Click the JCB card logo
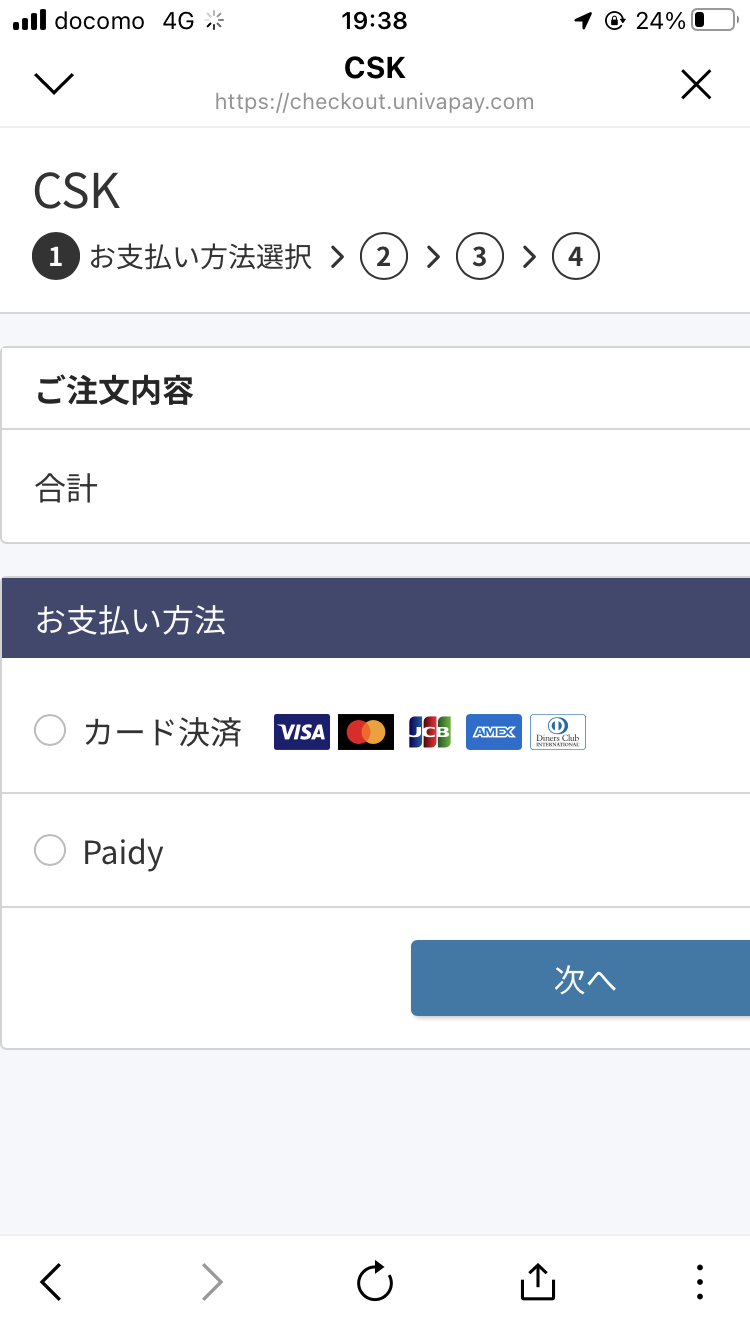Viewport: 750px width, 1334px height. 430,732
